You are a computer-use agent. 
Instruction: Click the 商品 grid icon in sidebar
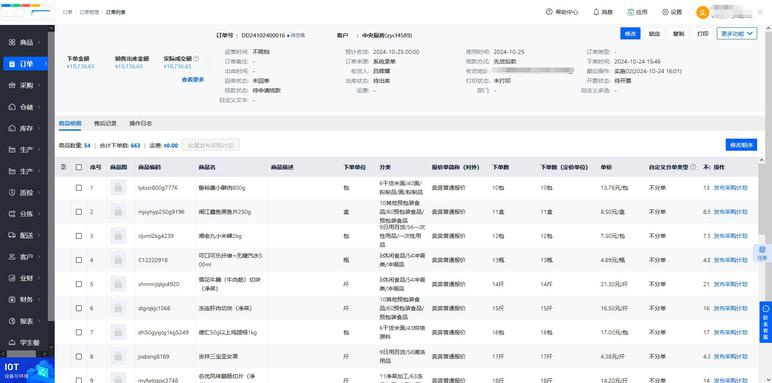point(12,42)
